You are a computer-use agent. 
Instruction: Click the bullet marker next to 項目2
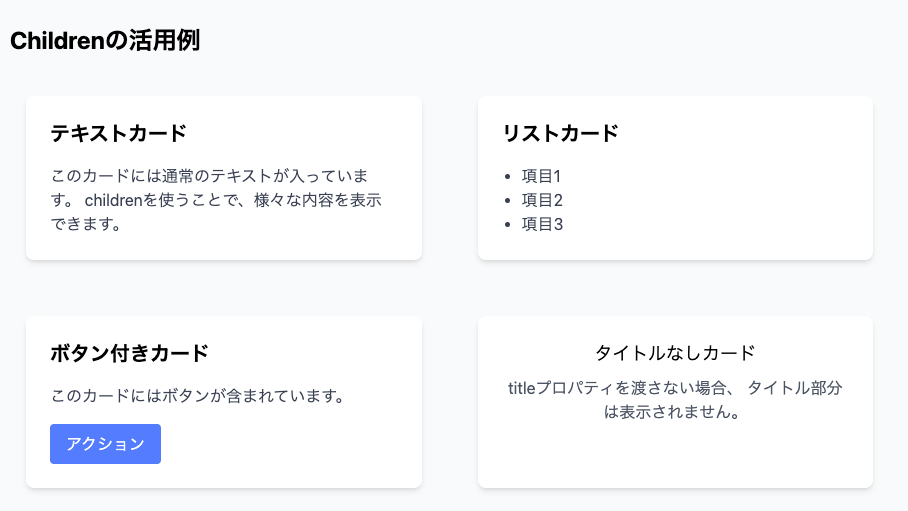tap(510, 201)
